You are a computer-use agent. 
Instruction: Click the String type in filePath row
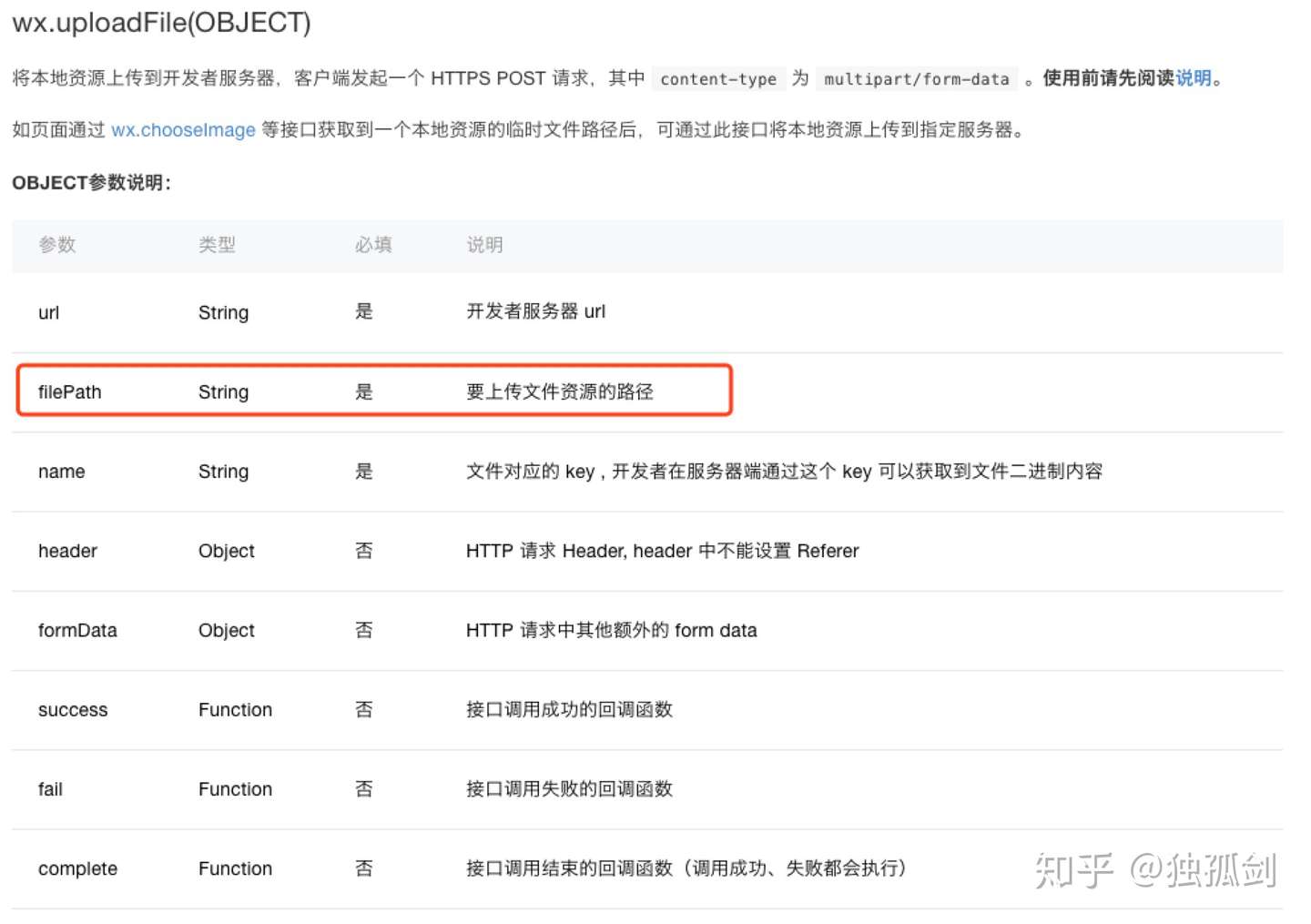[x=224, y=392]
